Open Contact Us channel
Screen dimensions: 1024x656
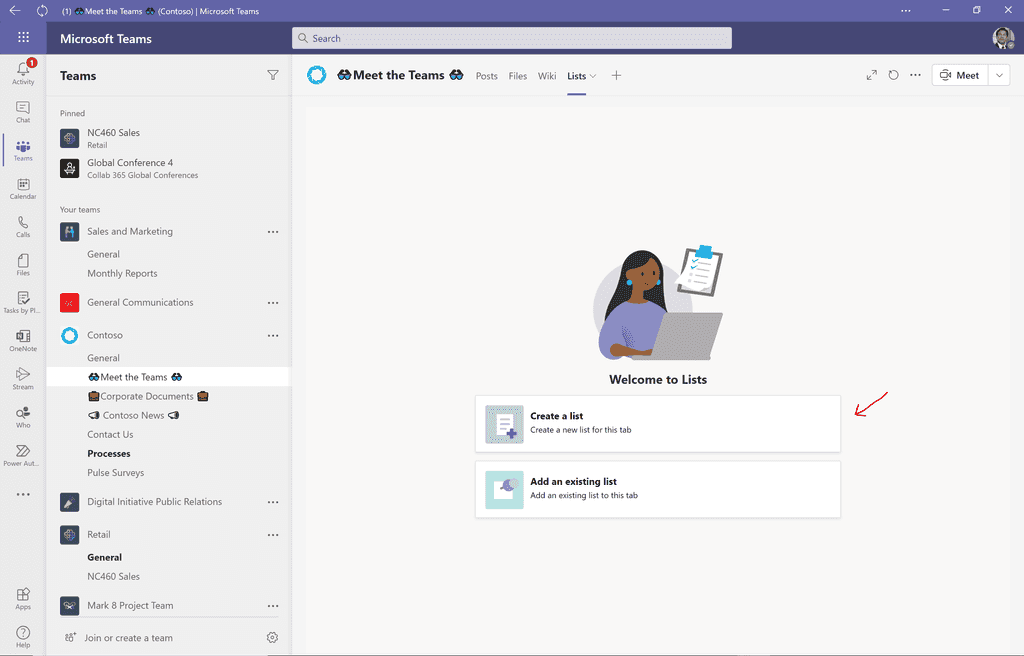(x=110, y=435)
